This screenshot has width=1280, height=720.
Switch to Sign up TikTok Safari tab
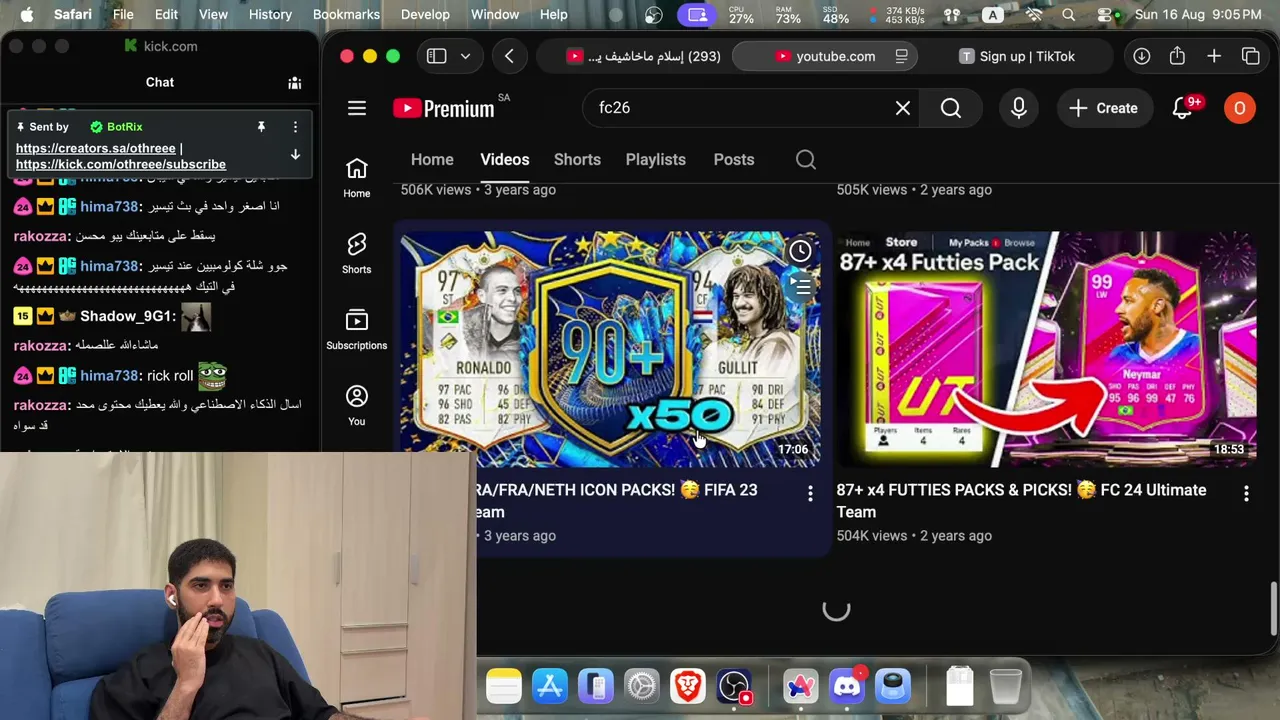(x=1017, y=57)
